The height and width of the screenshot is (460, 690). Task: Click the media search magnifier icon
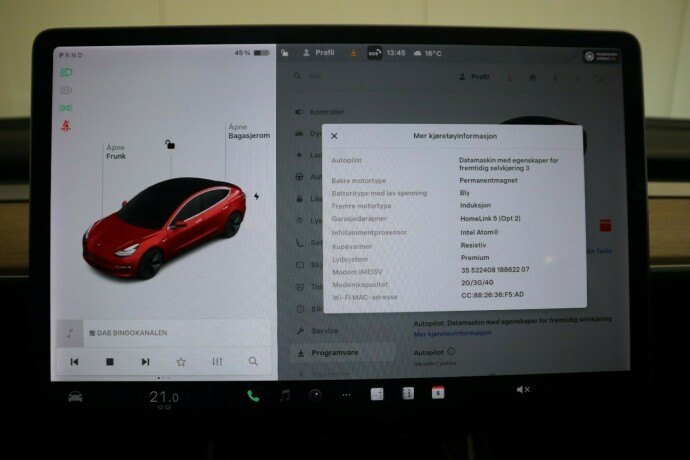(x=253, y=362)
